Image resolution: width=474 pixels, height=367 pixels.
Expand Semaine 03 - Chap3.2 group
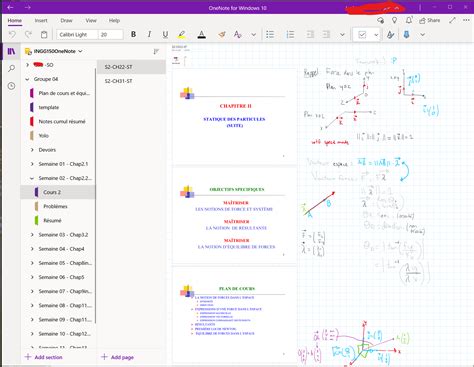tap(32, 235)
